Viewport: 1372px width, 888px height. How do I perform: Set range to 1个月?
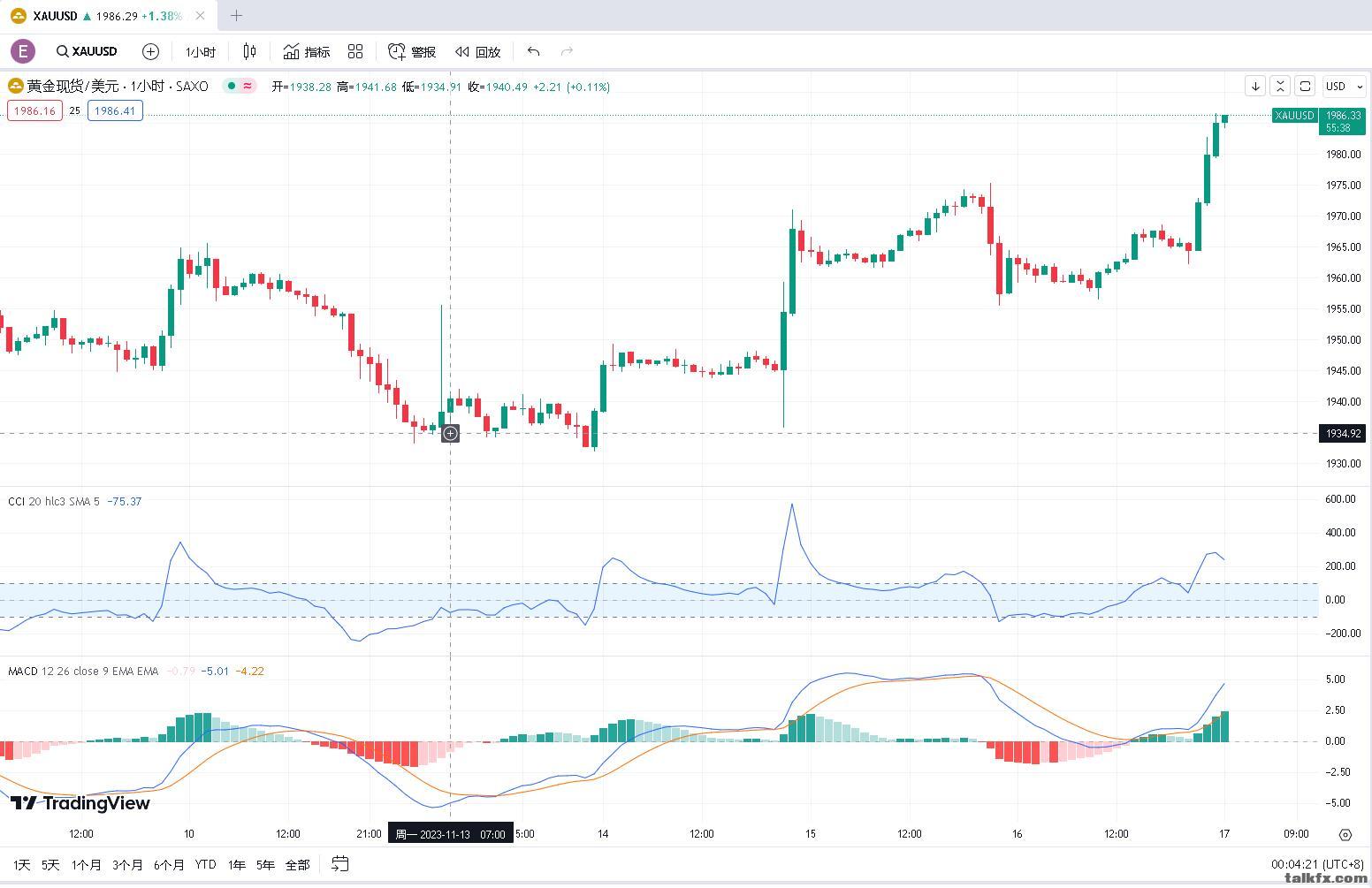[x=86, y=864]
